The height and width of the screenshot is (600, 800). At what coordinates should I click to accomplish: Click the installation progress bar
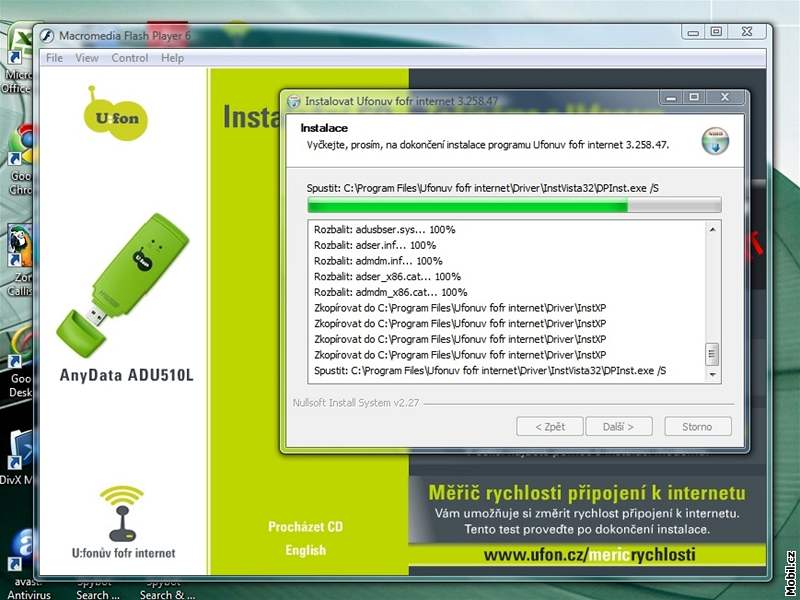pyautogui.click(x=514, y=206)
